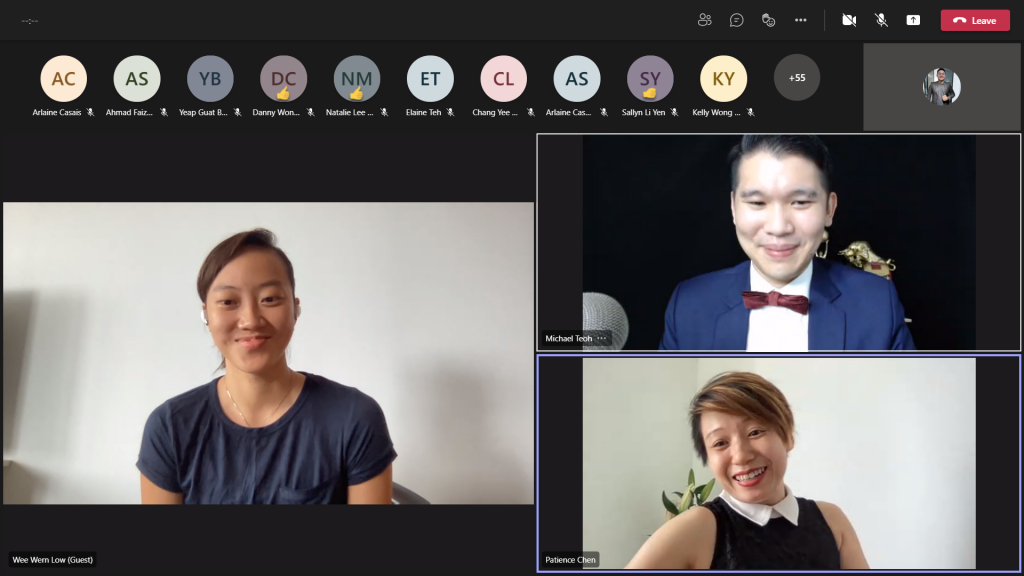Select Yeap Guat's YB avatar
This screenshot has height=576, width=1024.
pyautogui.click(x=210, y=79)
